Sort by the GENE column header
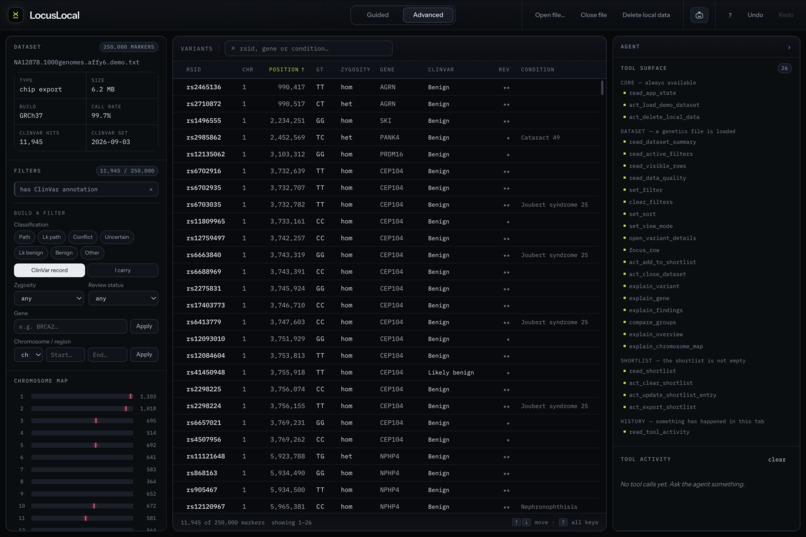806x537 pixels. [x=387, y=69]
